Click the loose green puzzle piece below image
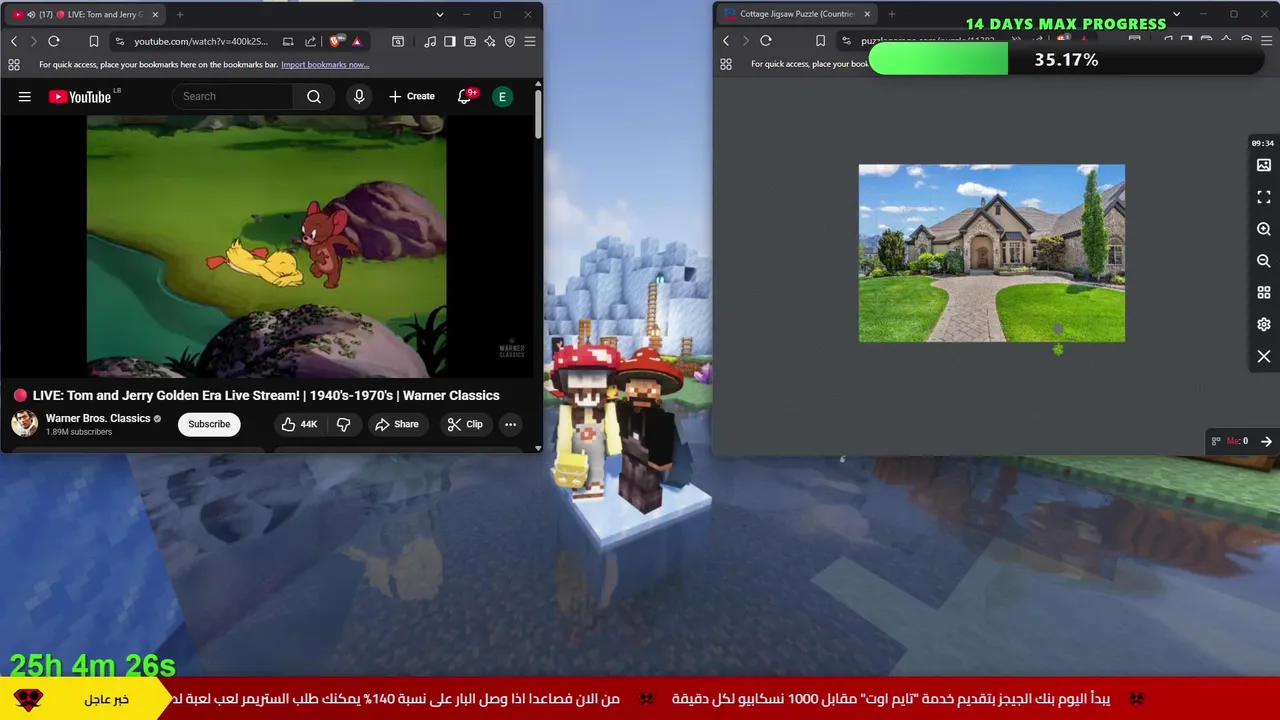The height and width of the screenshot is (720, 1280). pyautogui.click(x=1058, y=349)
